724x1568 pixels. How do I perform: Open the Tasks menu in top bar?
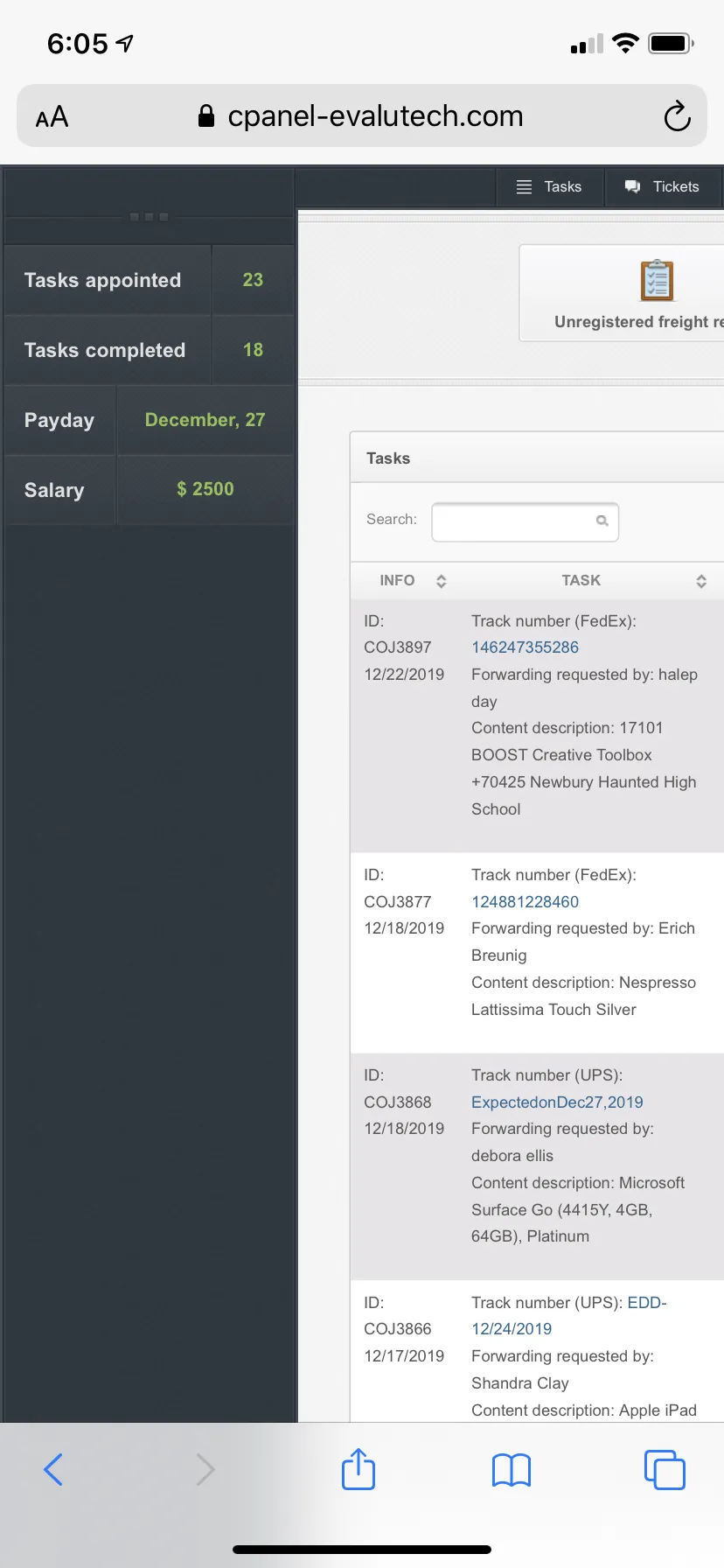coord(549,186)
